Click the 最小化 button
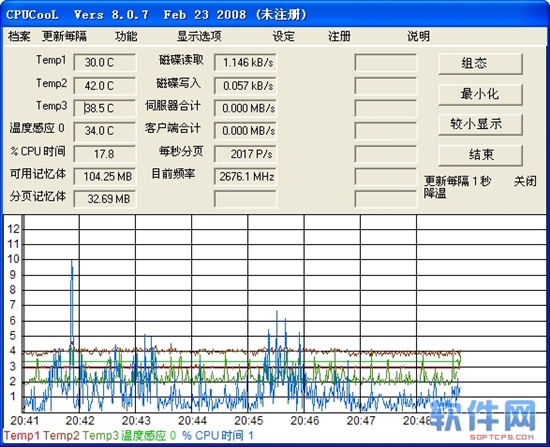The width and height of the screenshot is (550, 447). tap(480, 94)
